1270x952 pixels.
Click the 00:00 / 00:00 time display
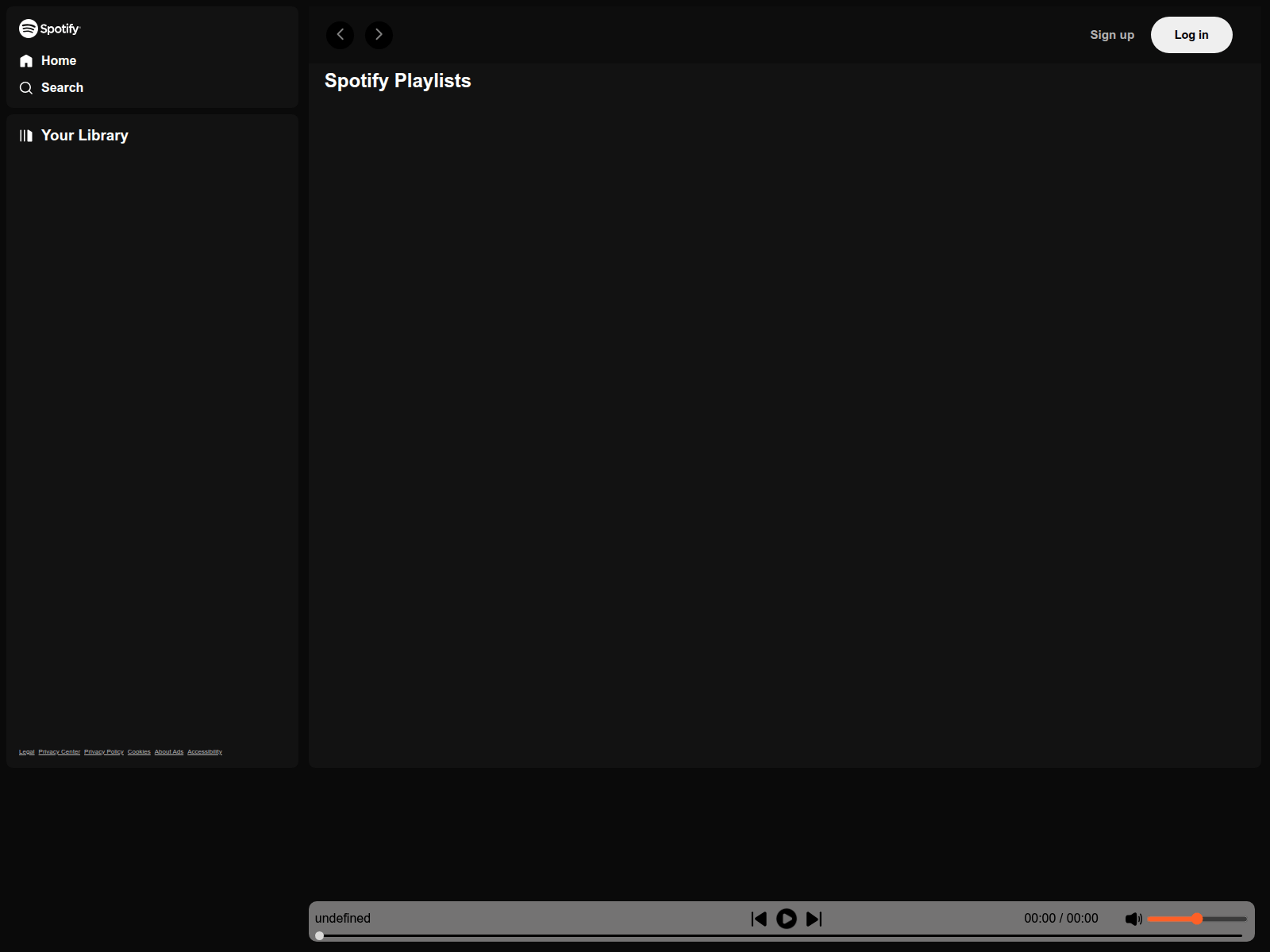[x=1061, y=919]
